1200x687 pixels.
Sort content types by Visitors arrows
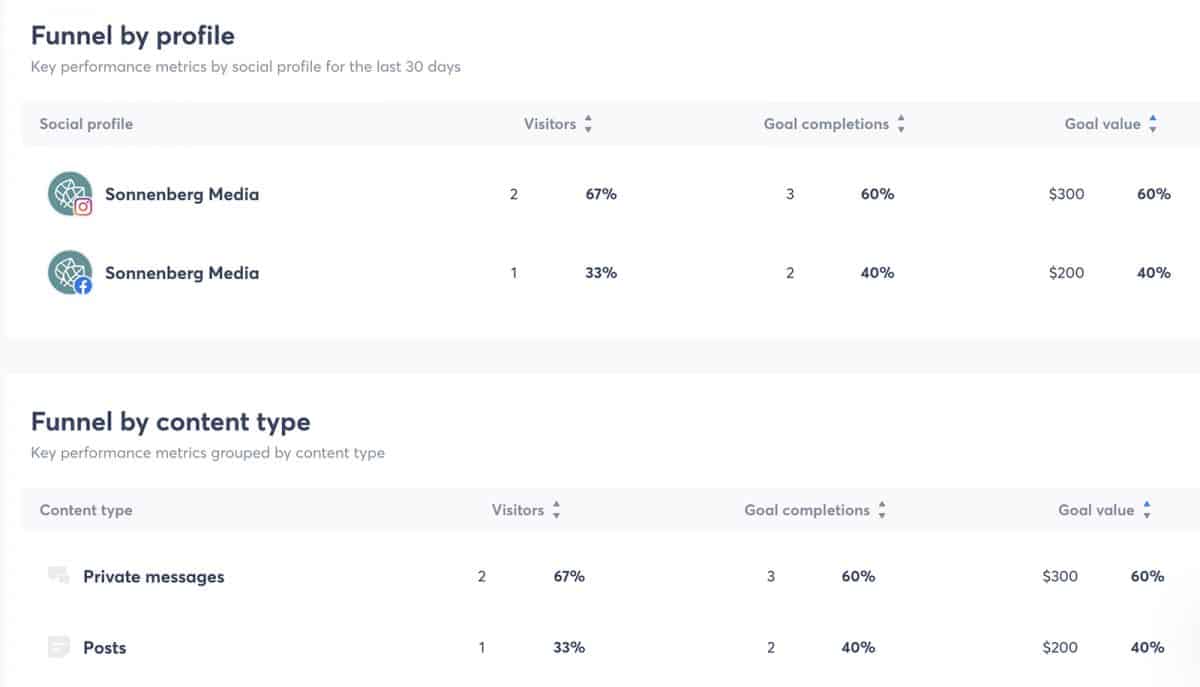(556, 510)
